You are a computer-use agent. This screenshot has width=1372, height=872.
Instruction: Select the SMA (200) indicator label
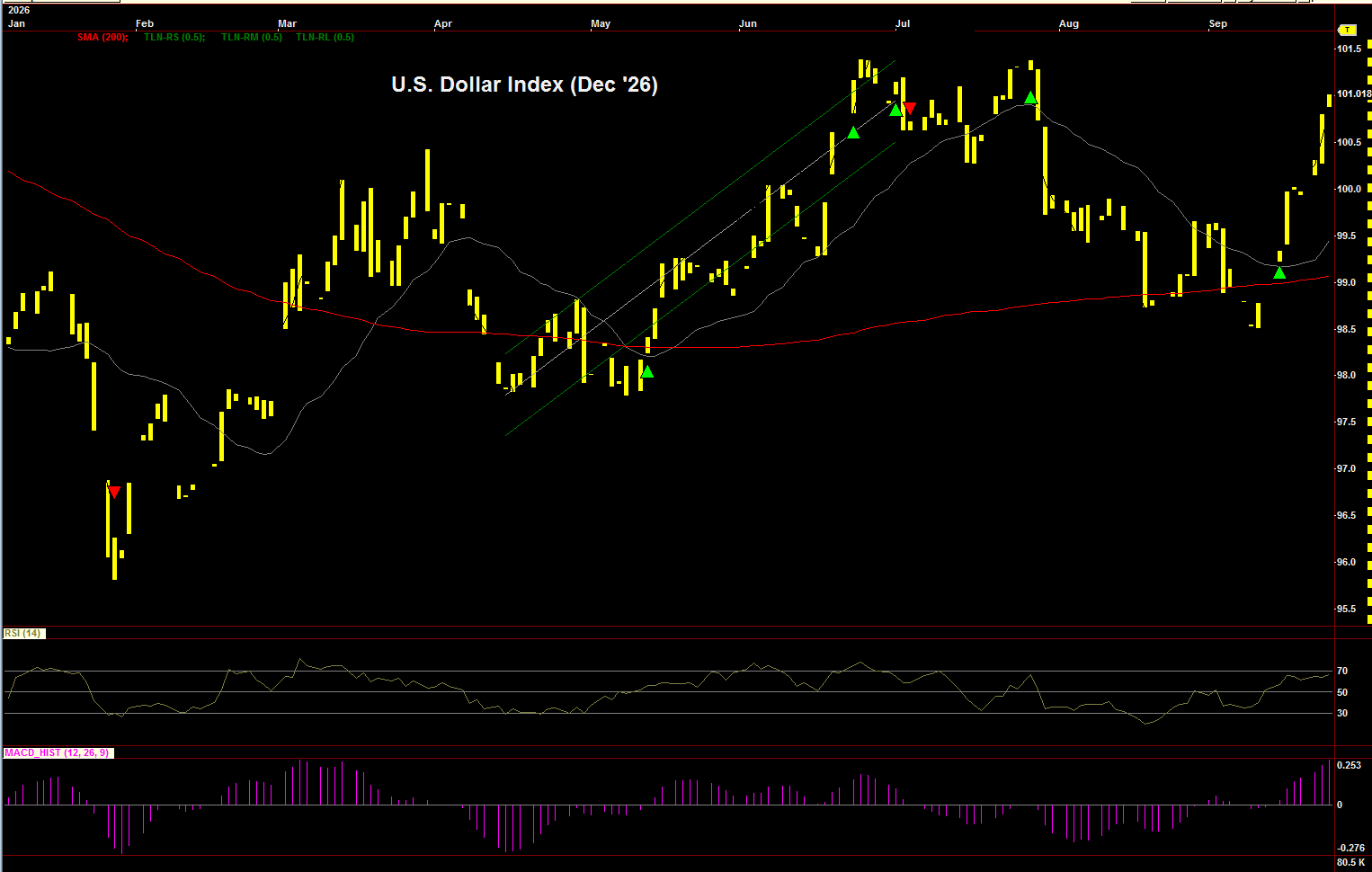tap(102, 37)
